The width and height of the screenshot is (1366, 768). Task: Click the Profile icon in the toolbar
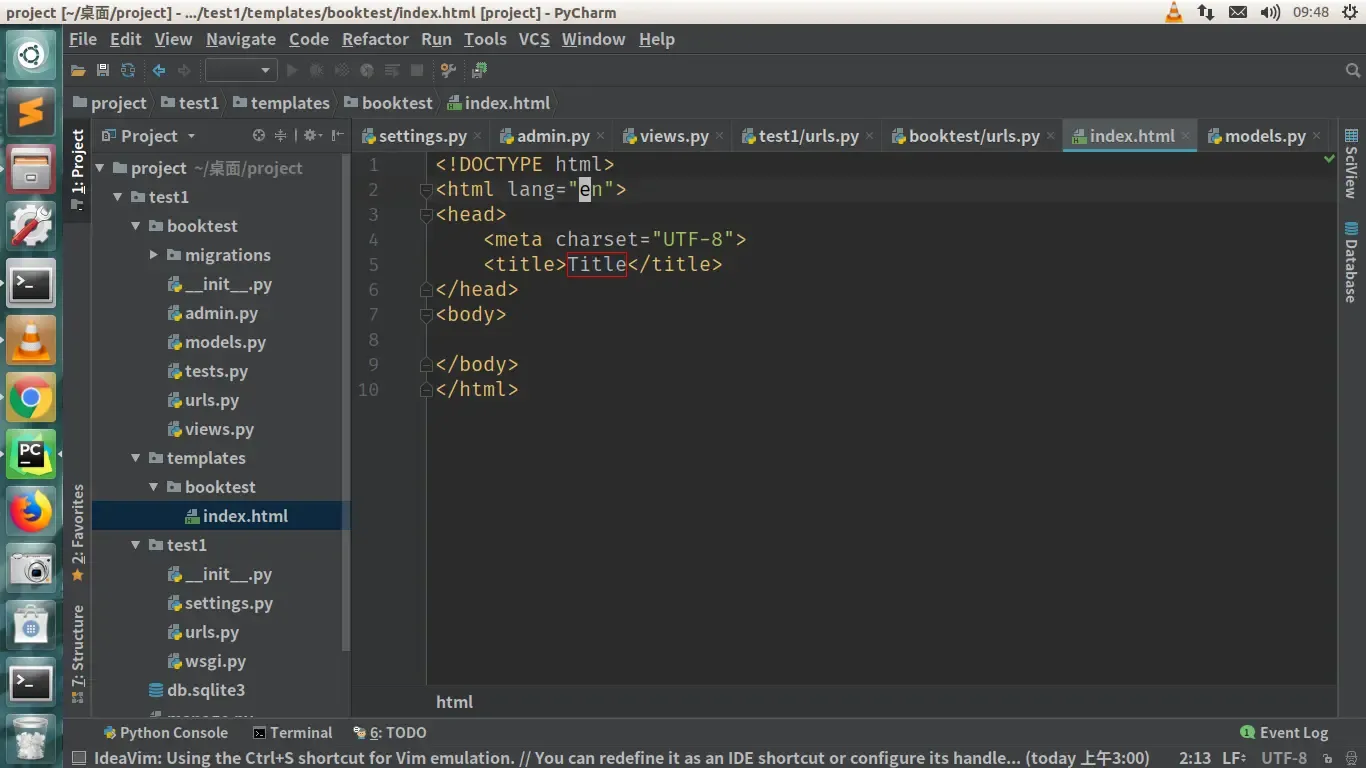click(x=367, y=71)
